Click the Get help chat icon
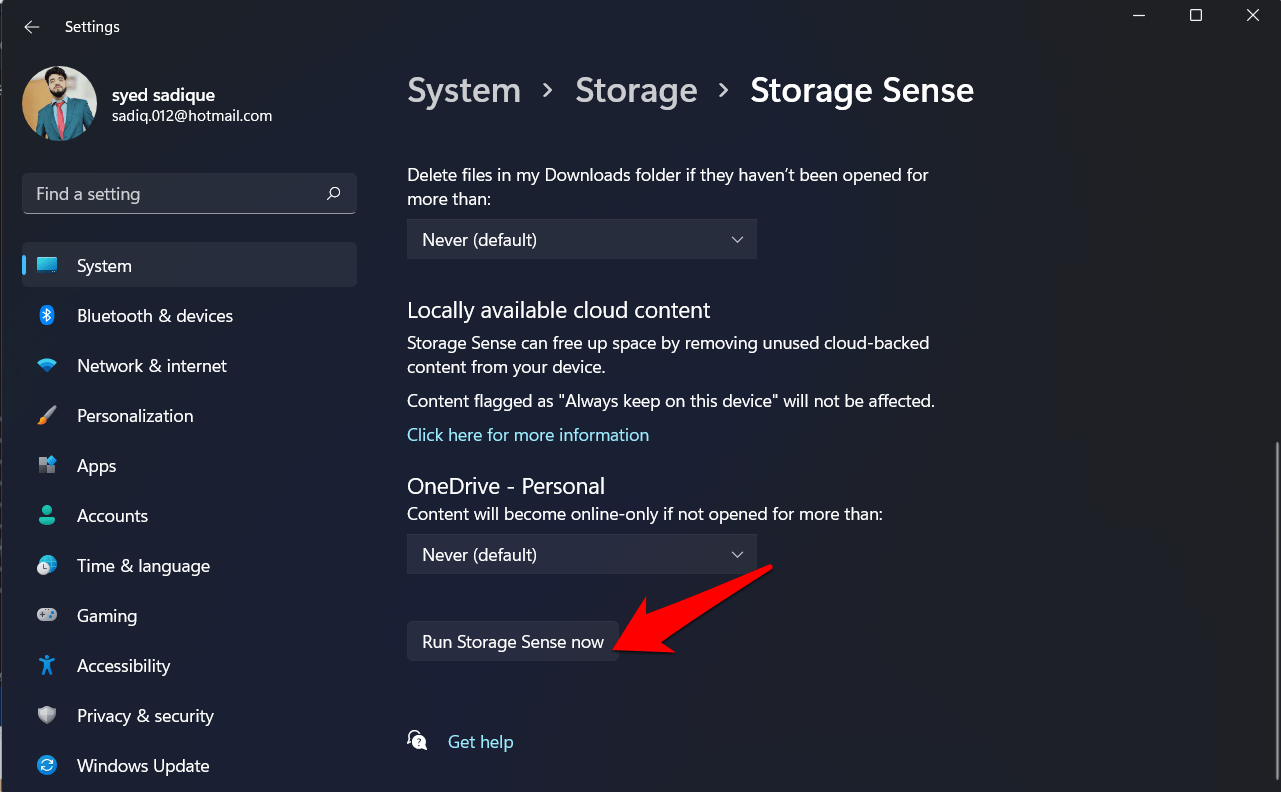Image resolution: width=1281 pixels, height=792 pixels. pos(418,741)
